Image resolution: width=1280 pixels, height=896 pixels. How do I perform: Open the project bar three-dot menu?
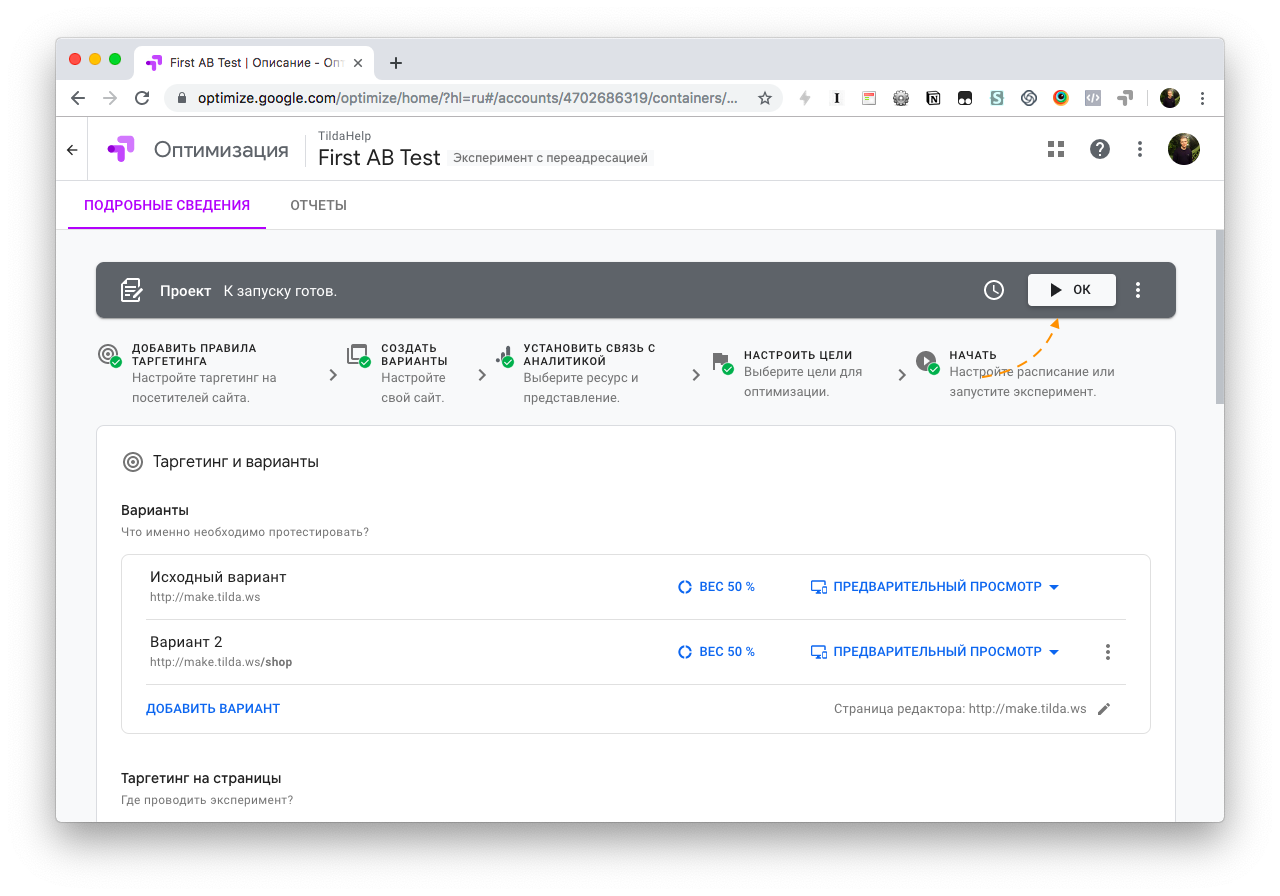1138,290
